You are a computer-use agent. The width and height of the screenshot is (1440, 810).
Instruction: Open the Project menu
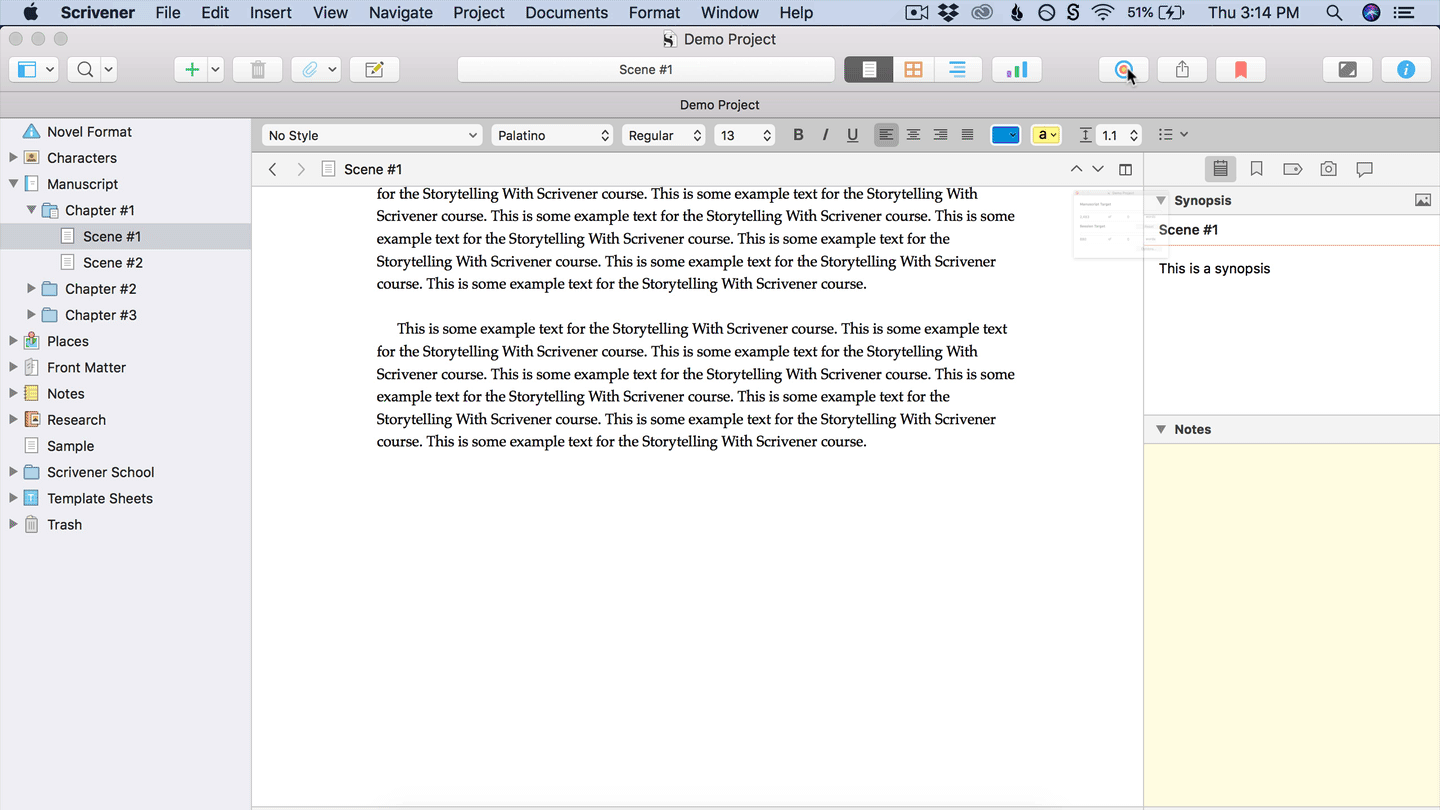[x=479, y=13]
